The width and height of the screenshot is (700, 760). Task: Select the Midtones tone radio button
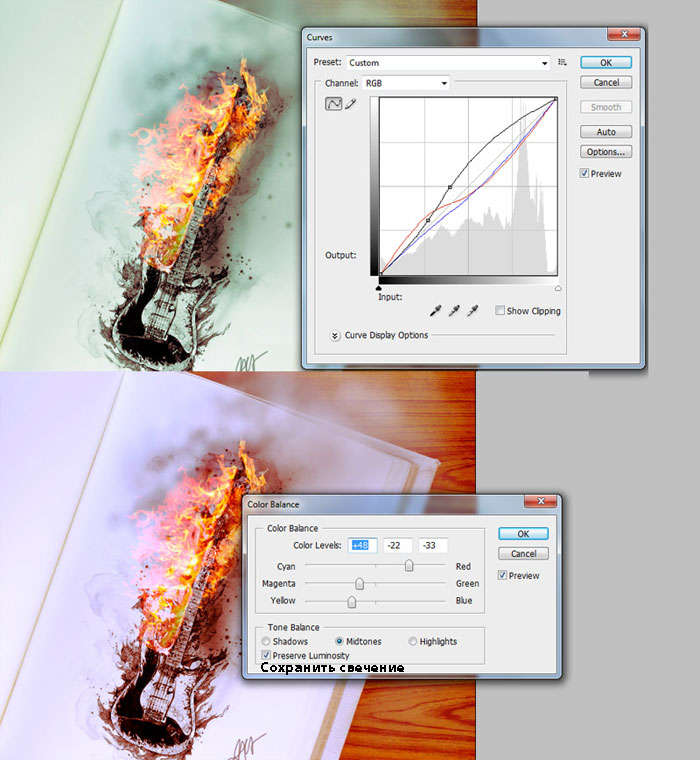tap(339, 641)
